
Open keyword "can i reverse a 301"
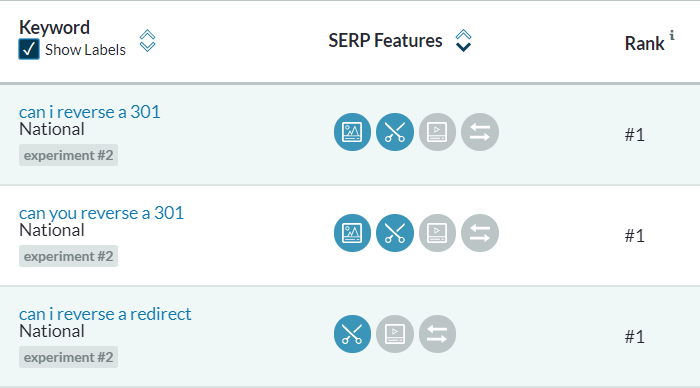pyautogui.click(x=89, y=112)
